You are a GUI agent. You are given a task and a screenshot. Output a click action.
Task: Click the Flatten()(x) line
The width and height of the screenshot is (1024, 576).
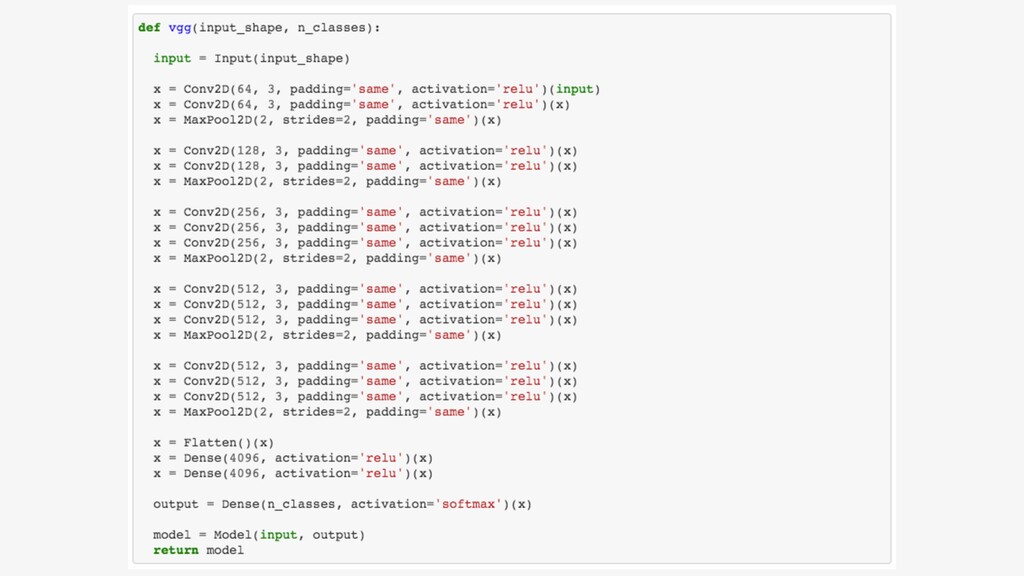point(214,442)
